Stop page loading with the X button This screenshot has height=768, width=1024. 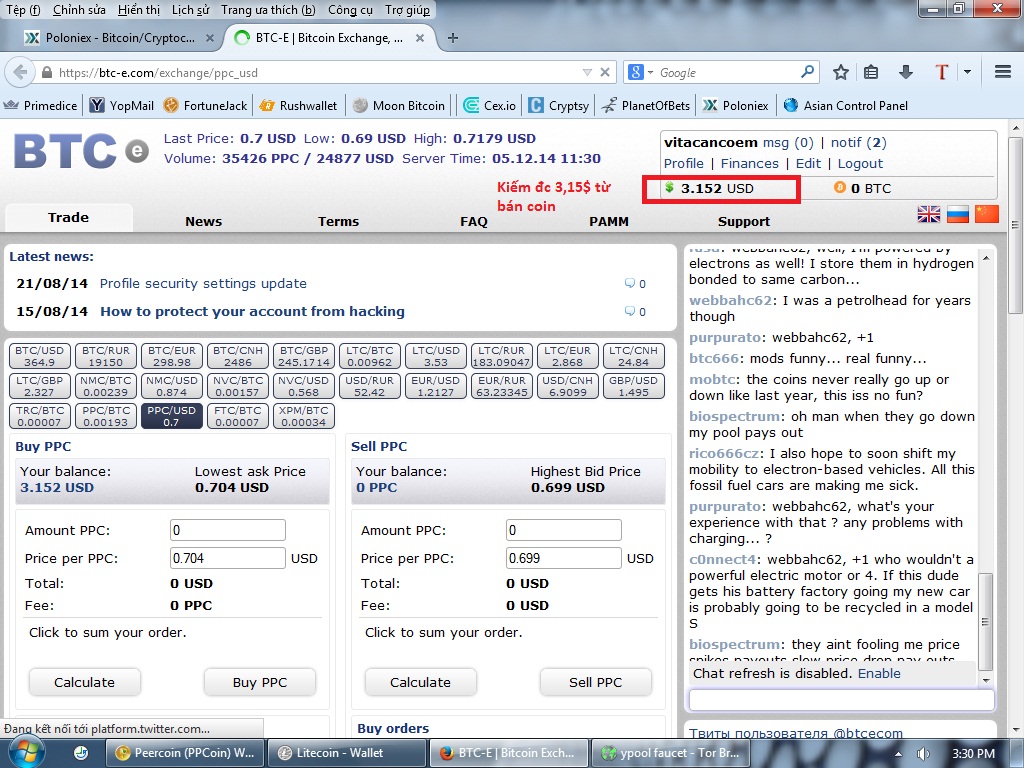click(605, 72)
